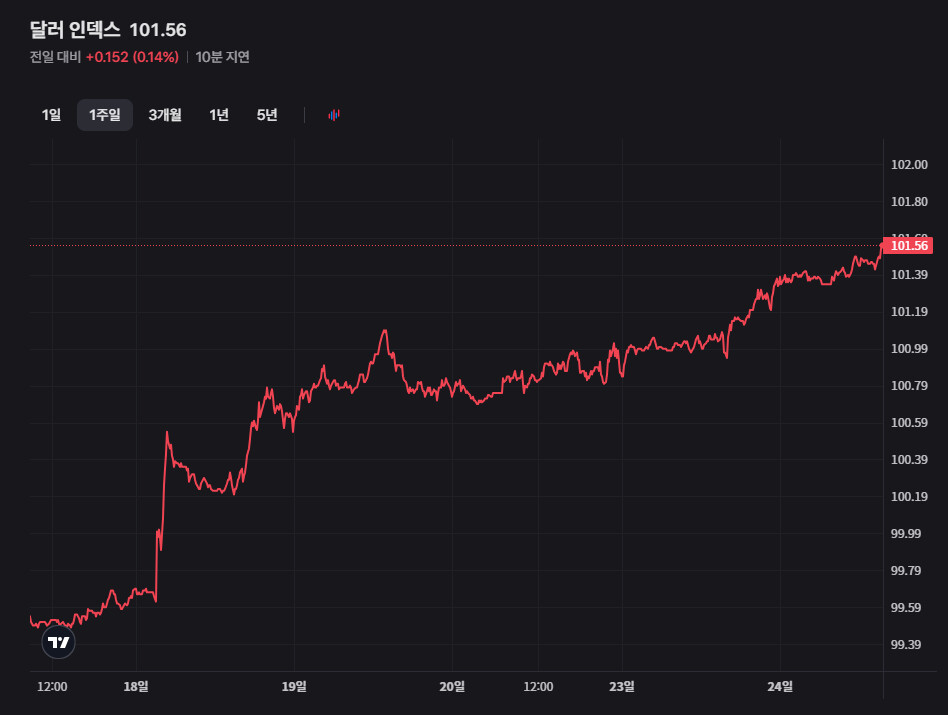
Task: Click the 100.19 price axis label
Action: pyautogui.click(x=909, y=496)
